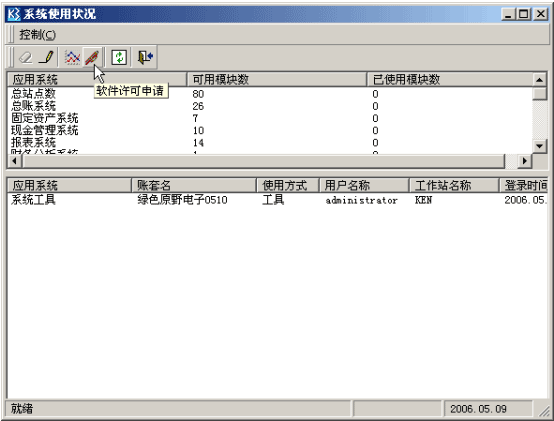
Task: Click the 可用模块数 column header
Action: pos(277,79)
